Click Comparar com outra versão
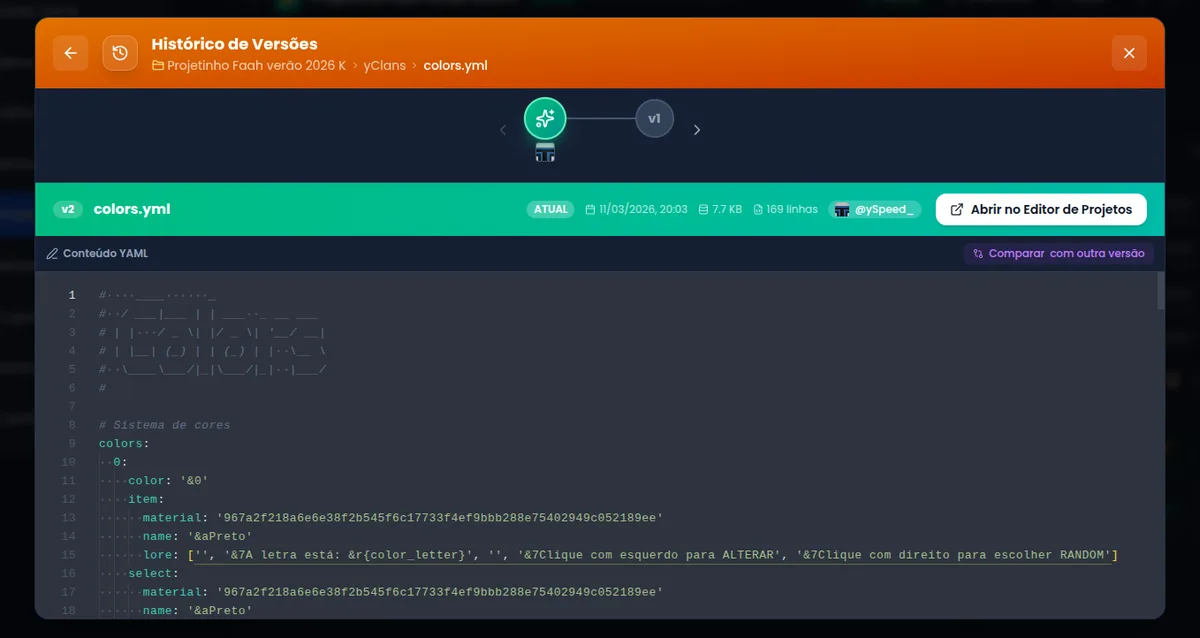This screenshot has width=1200, height=638. [x=1059, y=253]
